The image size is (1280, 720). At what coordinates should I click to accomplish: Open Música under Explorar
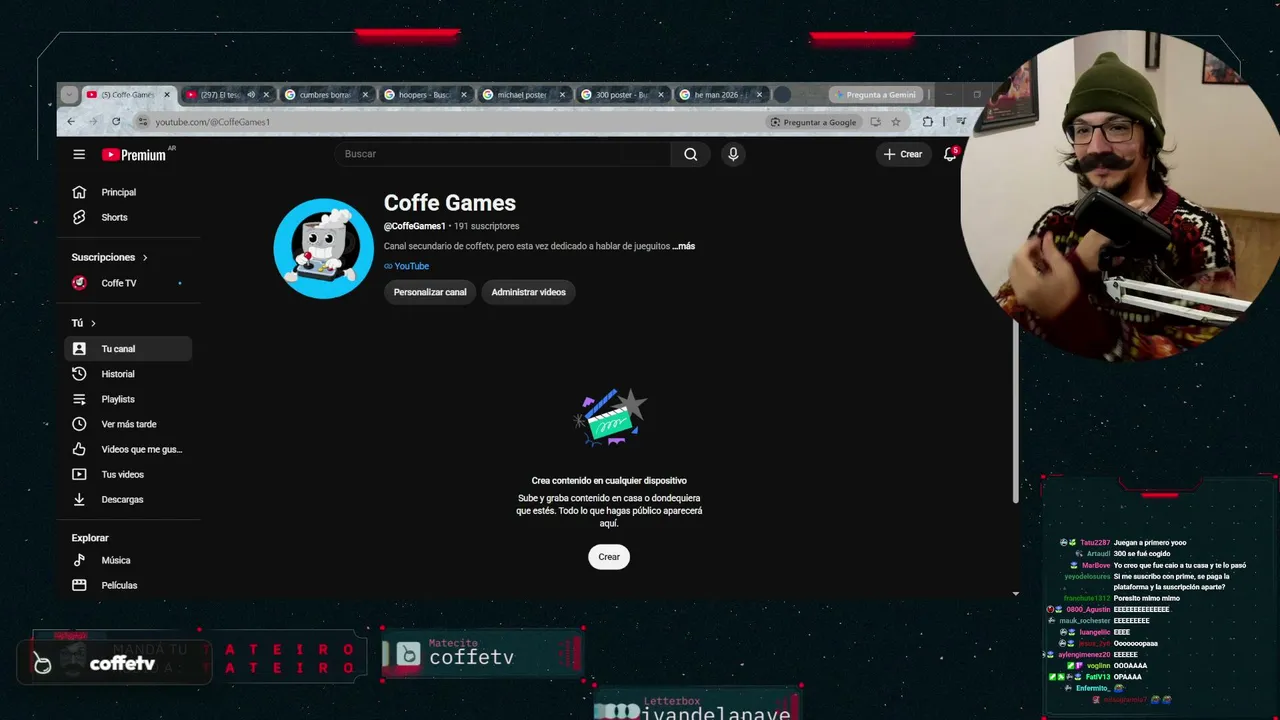tap(128, 560)
